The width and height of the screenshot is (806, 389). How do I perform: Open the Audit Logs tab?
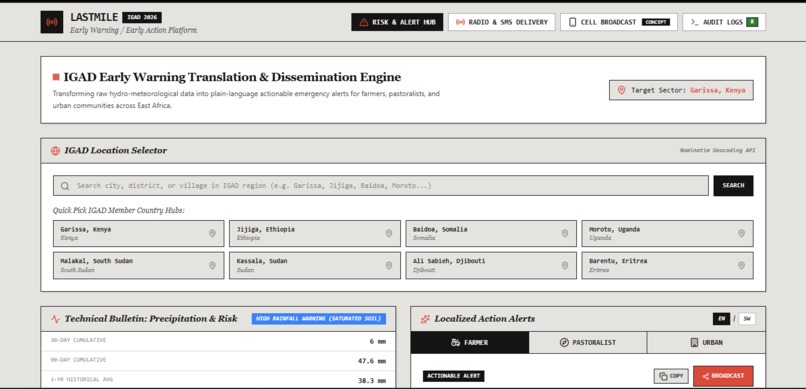click(x=724, y=22)
